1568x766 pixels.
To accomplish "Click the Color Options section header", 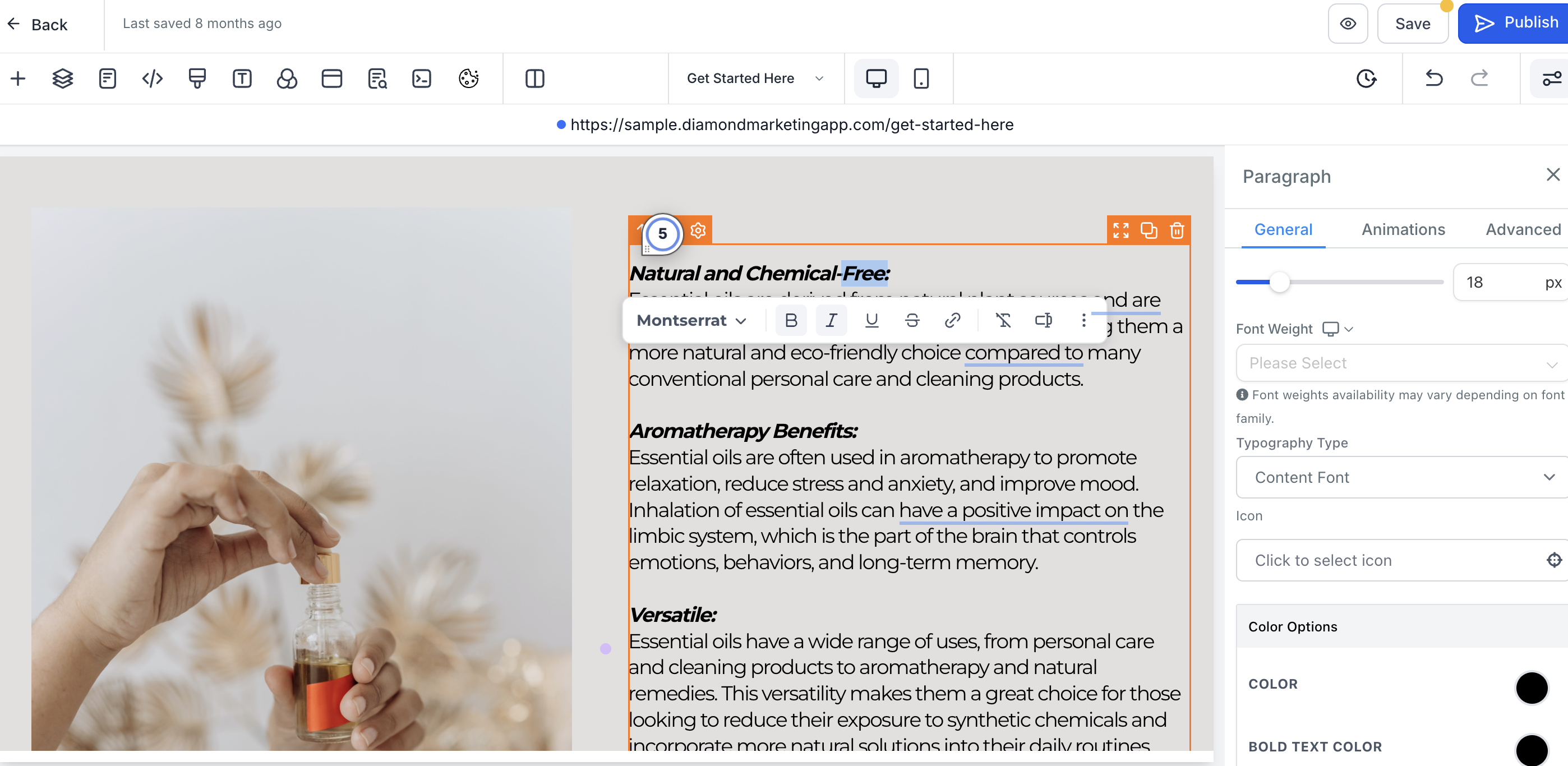I will (x=1403, y=627).
